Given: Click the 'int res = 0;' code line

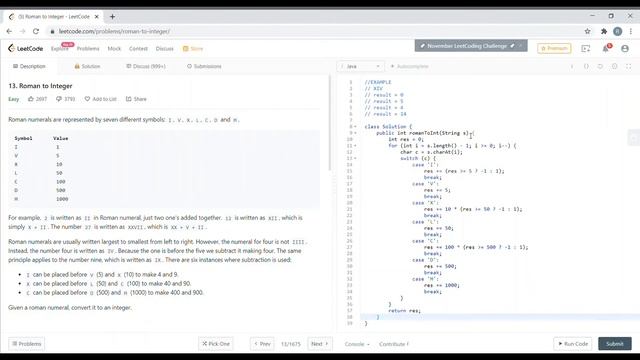Looking at the screenshot, I should click(406, 139).
